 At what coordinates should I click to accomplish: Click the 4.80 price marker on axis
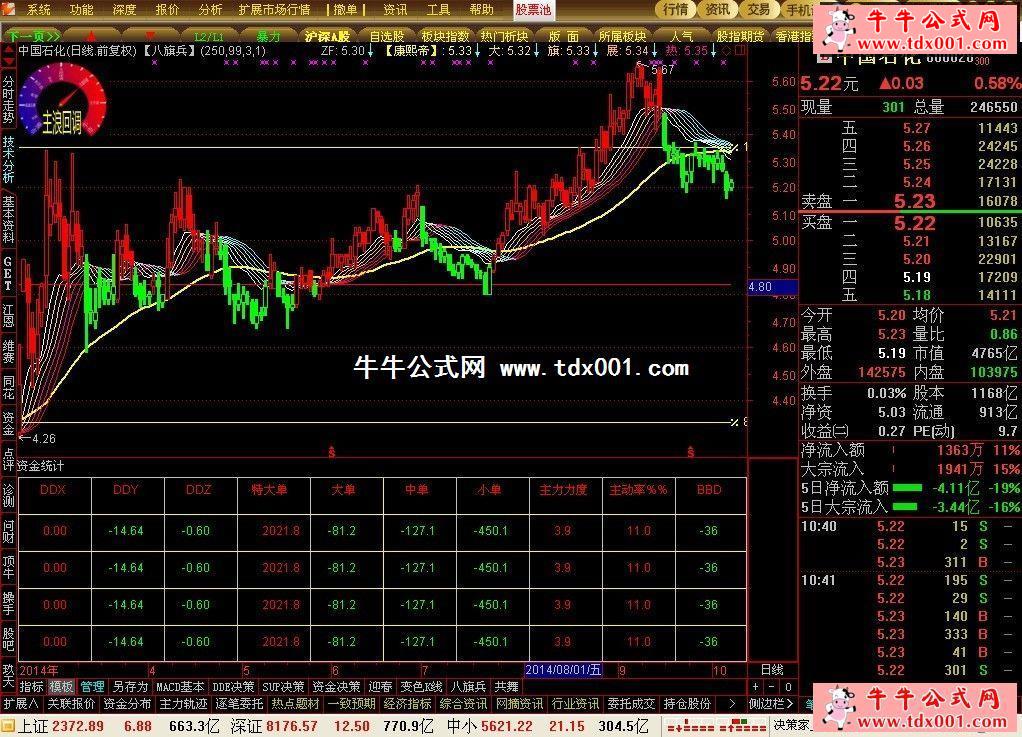click(760, 287)
